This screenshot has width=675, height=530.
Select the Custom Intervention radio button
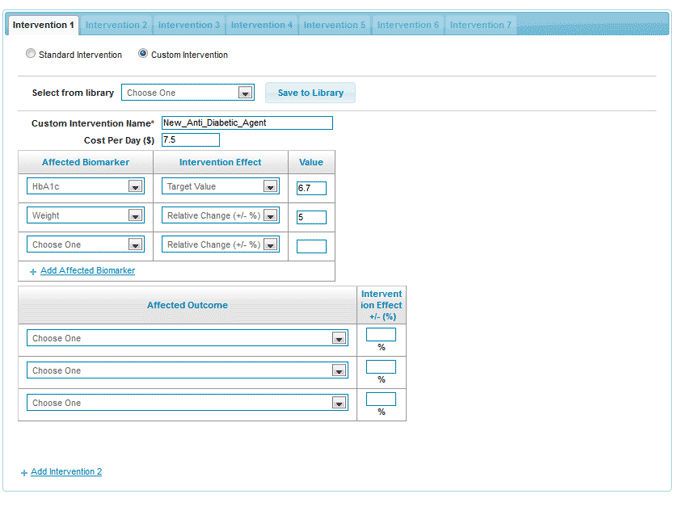143,55
